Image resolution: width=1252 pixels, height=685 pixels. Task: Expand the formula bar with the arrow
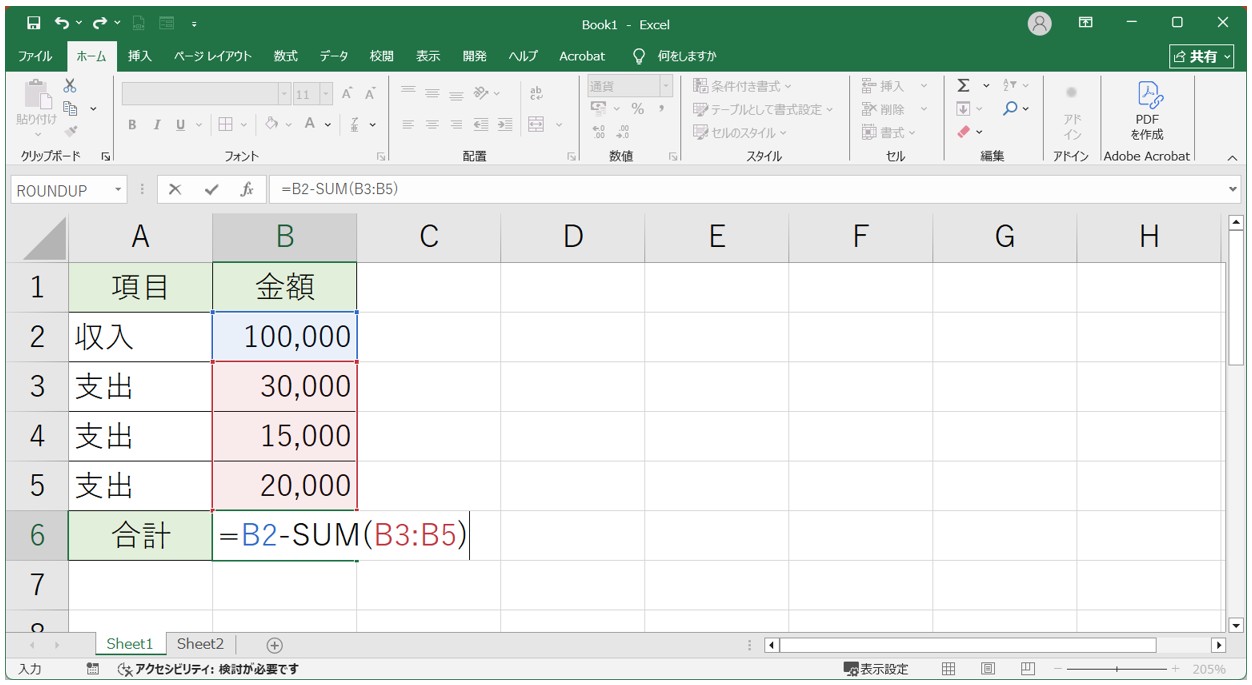click(1232, 189)
